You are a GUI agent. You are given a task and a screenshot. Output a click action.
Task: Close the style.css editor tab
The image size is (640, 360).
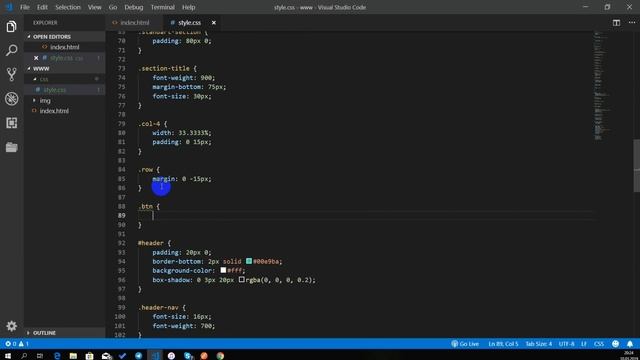pyautogui.click(x=213, y=23)
